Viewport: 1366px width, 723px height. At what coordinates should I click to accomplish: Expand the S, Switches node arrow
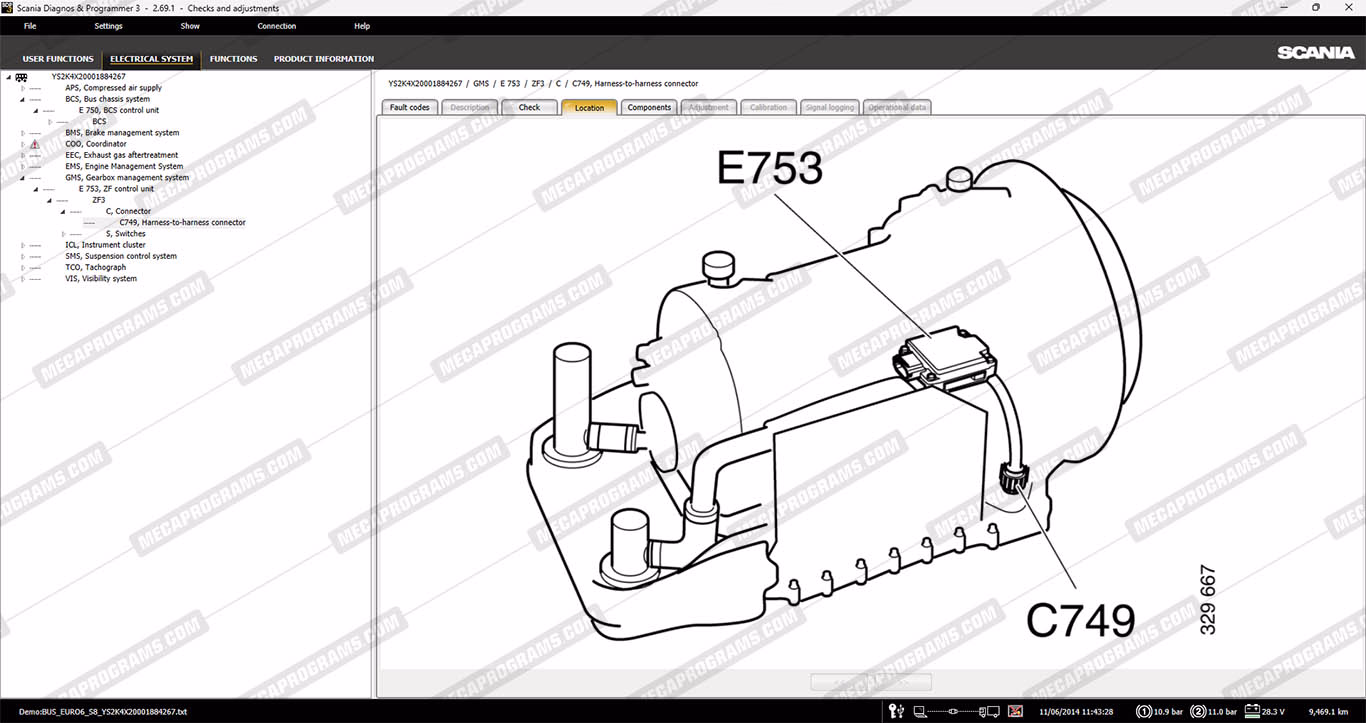coord(63,234)
